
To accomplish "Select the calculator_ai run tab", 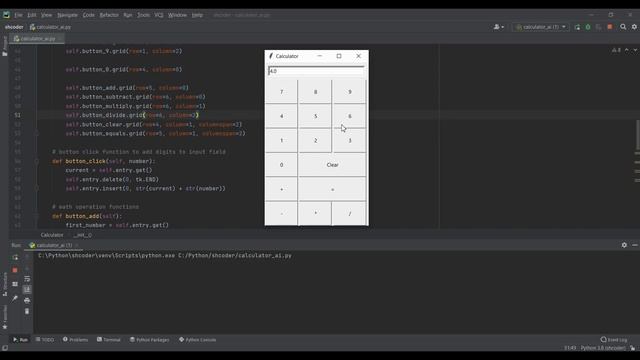I will click(53, 245).
